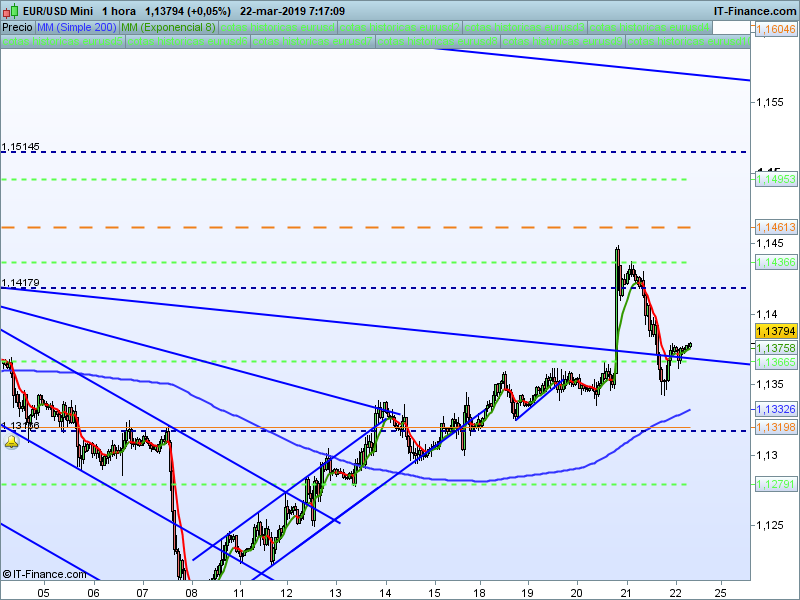Click the 1,145 price axis label

pos(770,243)
